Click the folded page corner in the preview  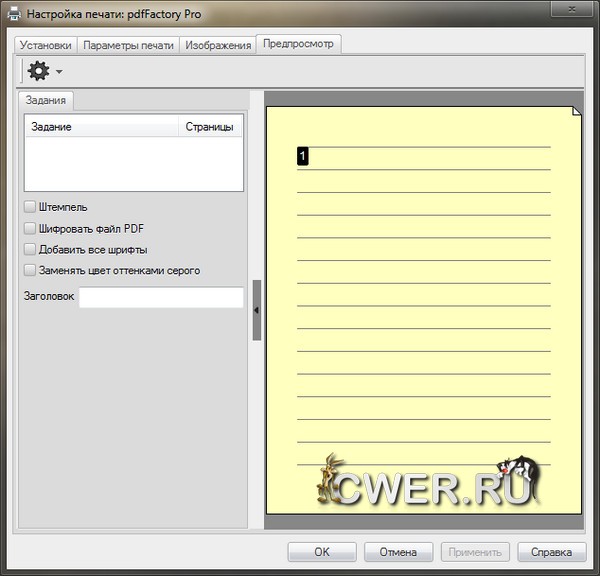pos(575,111)
